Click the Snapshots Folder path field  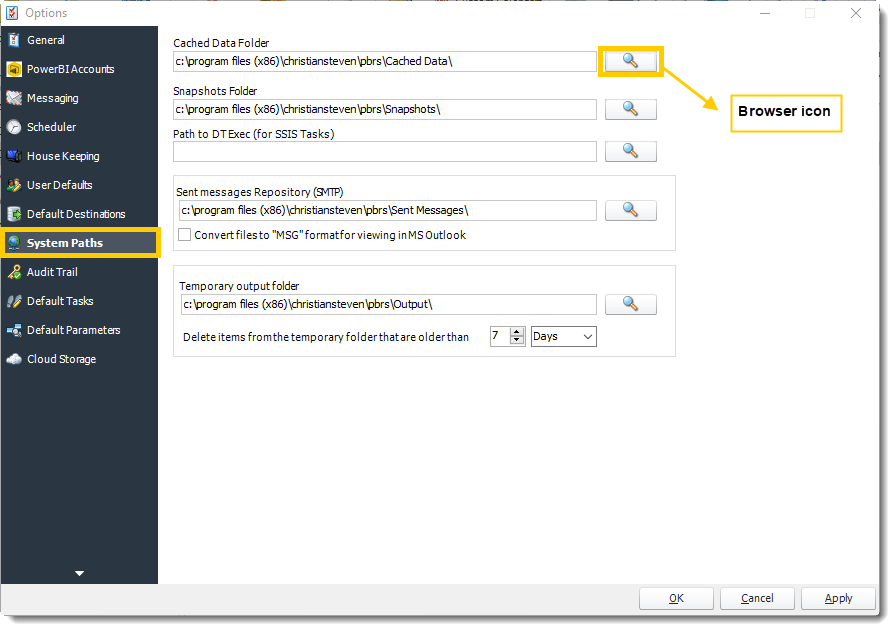click(385, 109)
